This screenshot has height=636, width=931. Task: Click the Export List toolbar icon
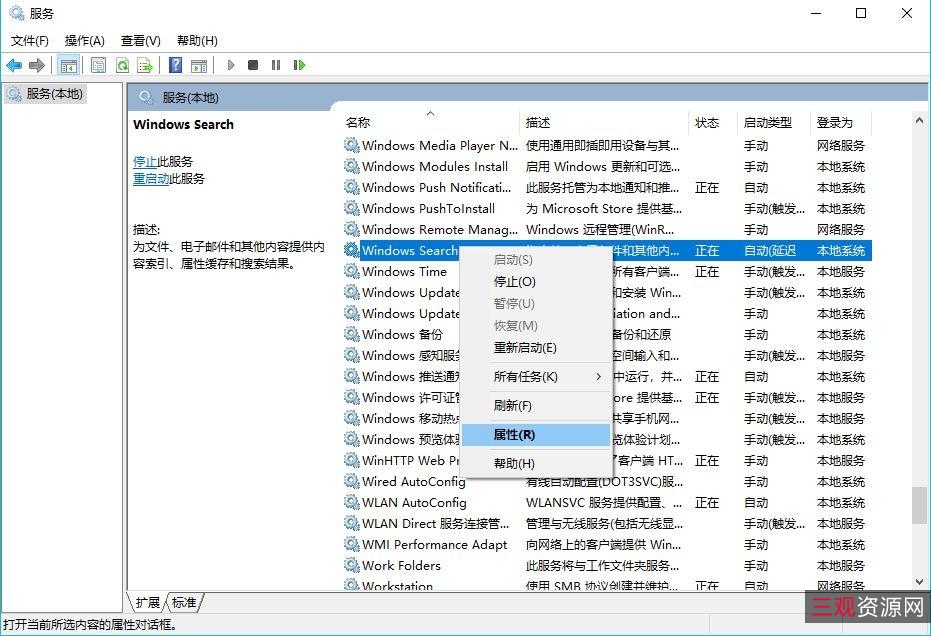point(145,65)
